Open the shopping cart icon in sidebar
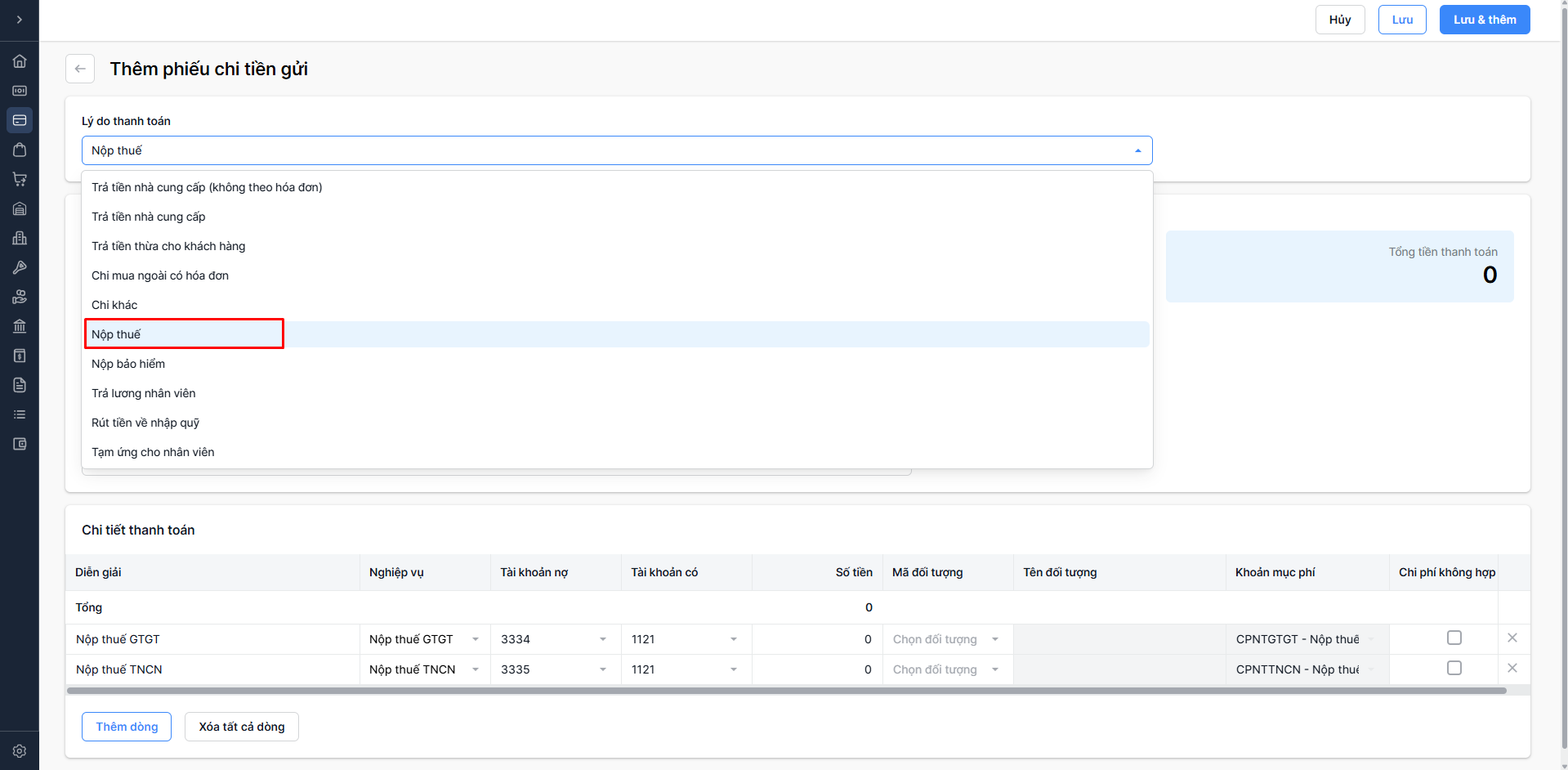The width and height of the screenshot is (1568, 770). [x=20, y=179]
